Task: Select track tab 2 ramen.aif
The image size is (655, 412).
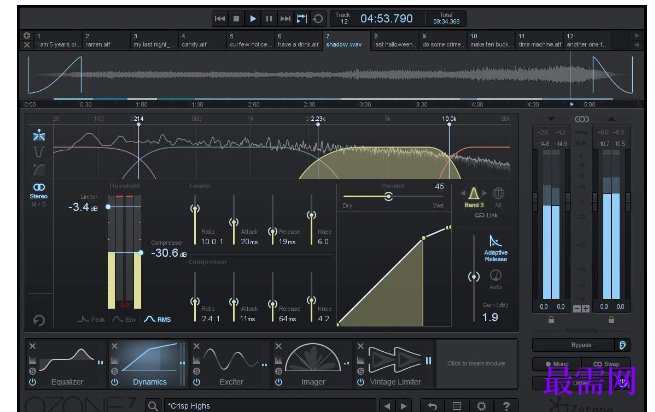Action: tap(106, 41)
